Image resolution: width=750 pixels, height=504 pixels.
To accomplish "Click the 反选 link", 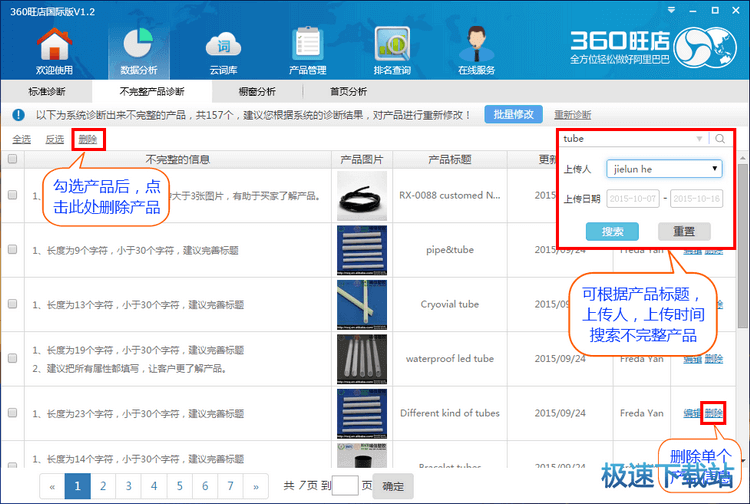I will click(x=55, y=139).
